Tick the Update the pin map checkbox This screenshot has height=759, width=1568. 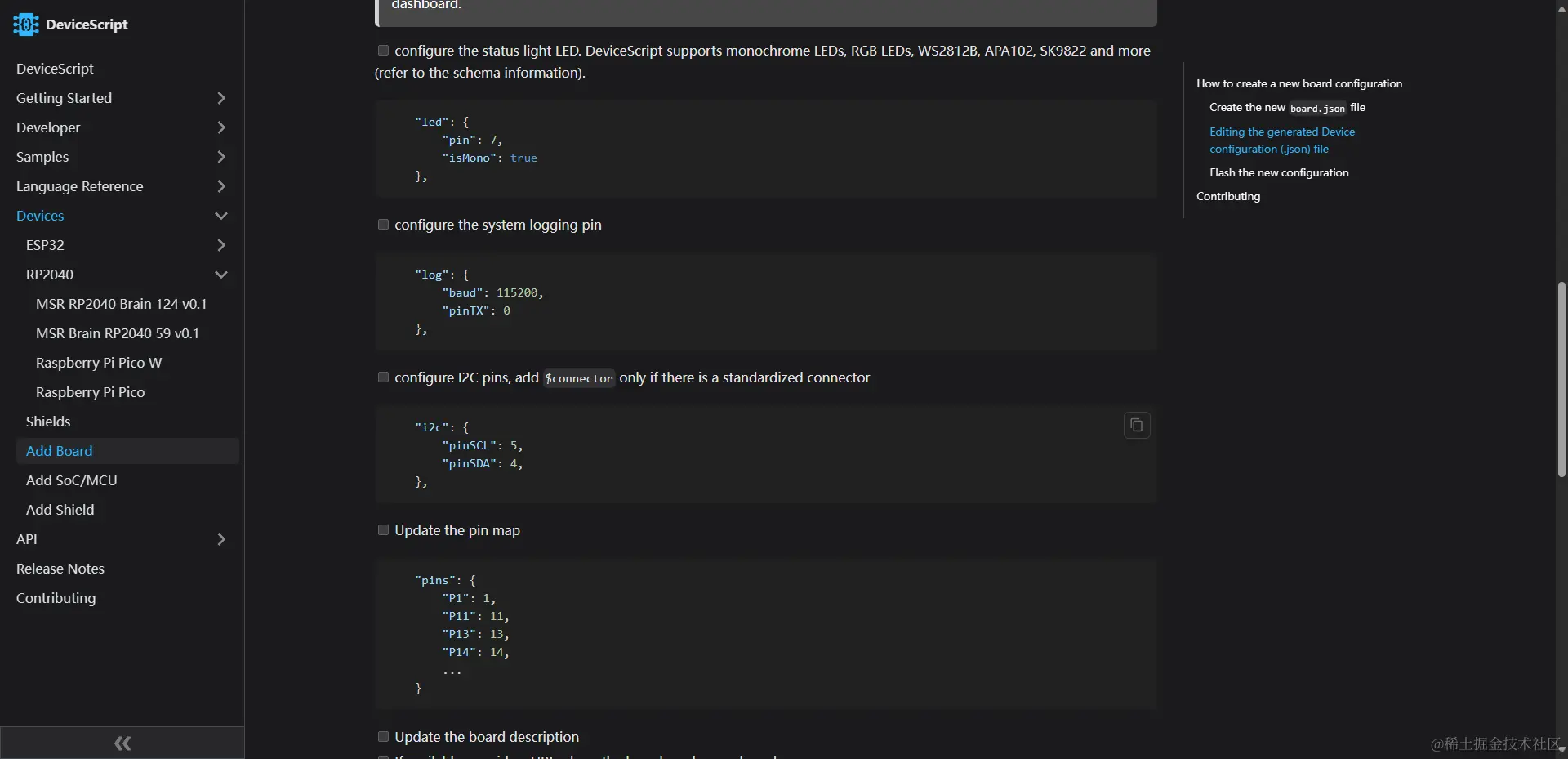click(383, 530)
